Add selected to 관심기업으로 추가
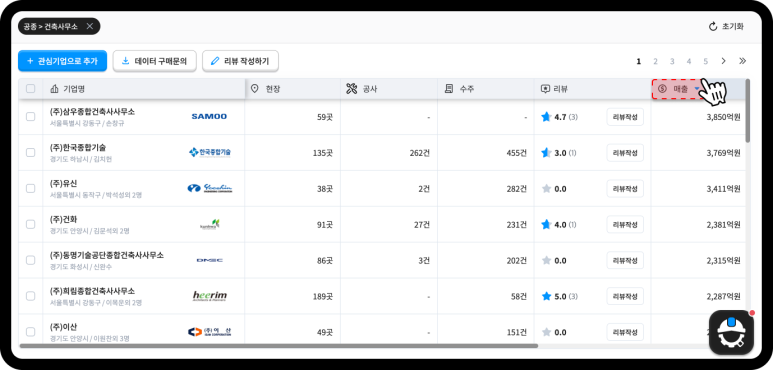This screenshot has width=773, height=370. pyautogui.click(x=63, y=61)
